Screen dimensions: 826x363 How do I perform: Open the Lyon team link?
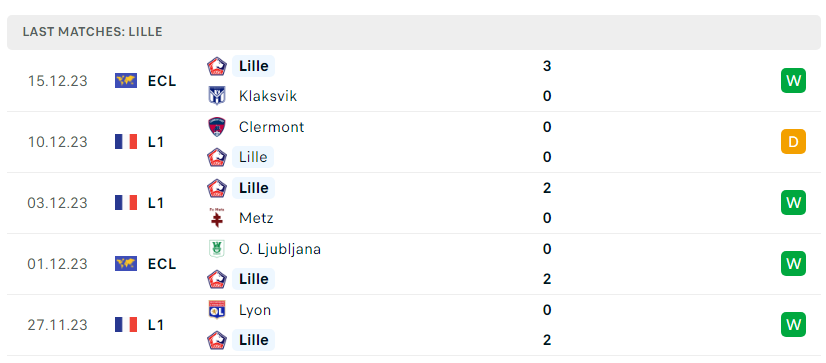point(255,310)
